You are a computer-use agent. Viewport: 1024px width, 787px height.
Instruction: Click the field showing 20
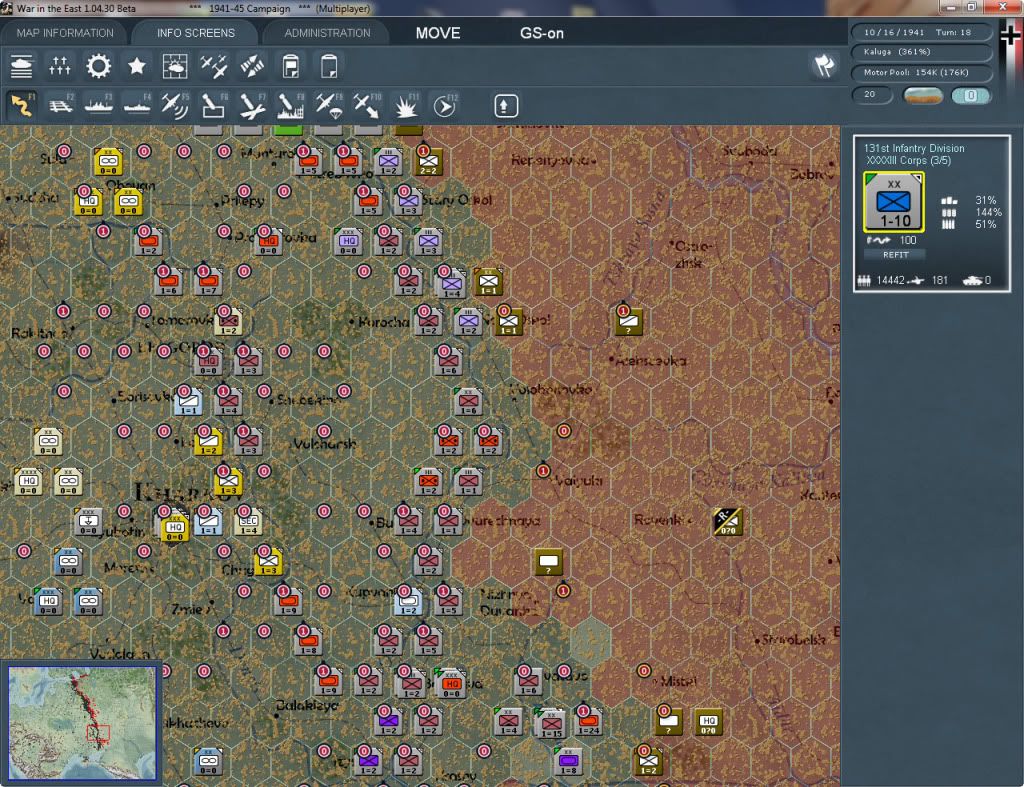tap(872, 95)
